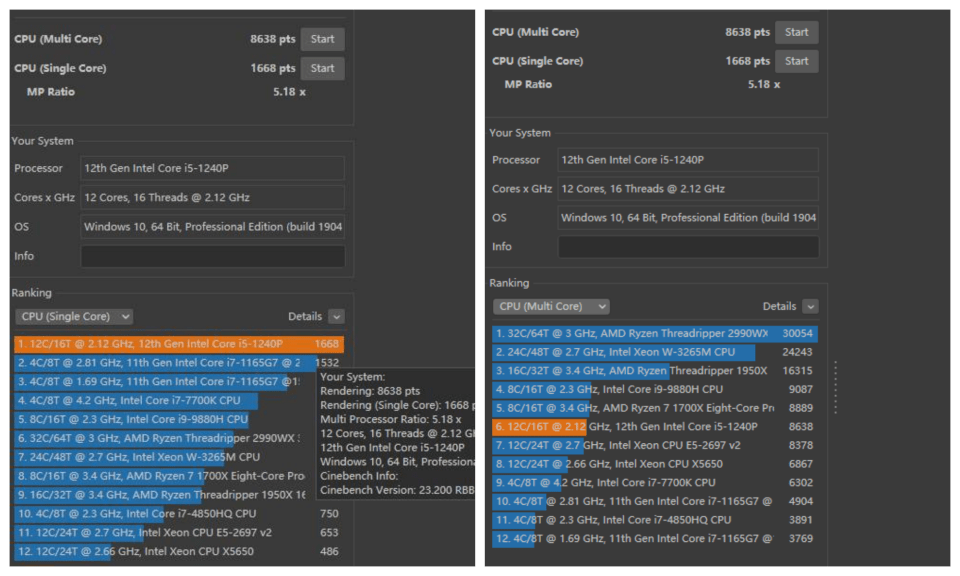Click the panel resize grip dots in right window
The image size is (960, 576).
pos(836,387)
